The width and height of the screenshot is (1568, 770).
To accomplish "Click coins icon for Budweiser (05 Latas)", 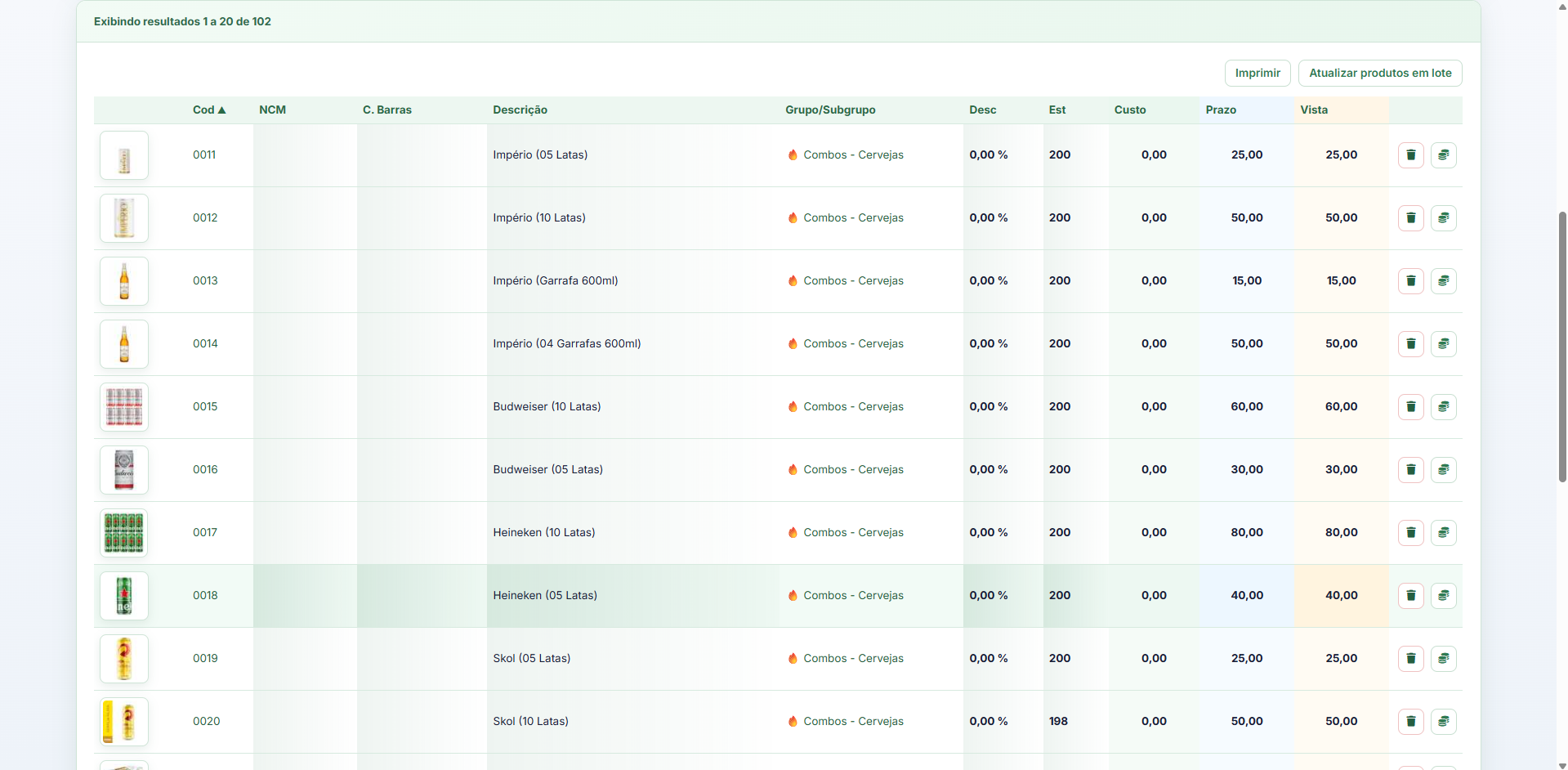I will coord(1444,470).
